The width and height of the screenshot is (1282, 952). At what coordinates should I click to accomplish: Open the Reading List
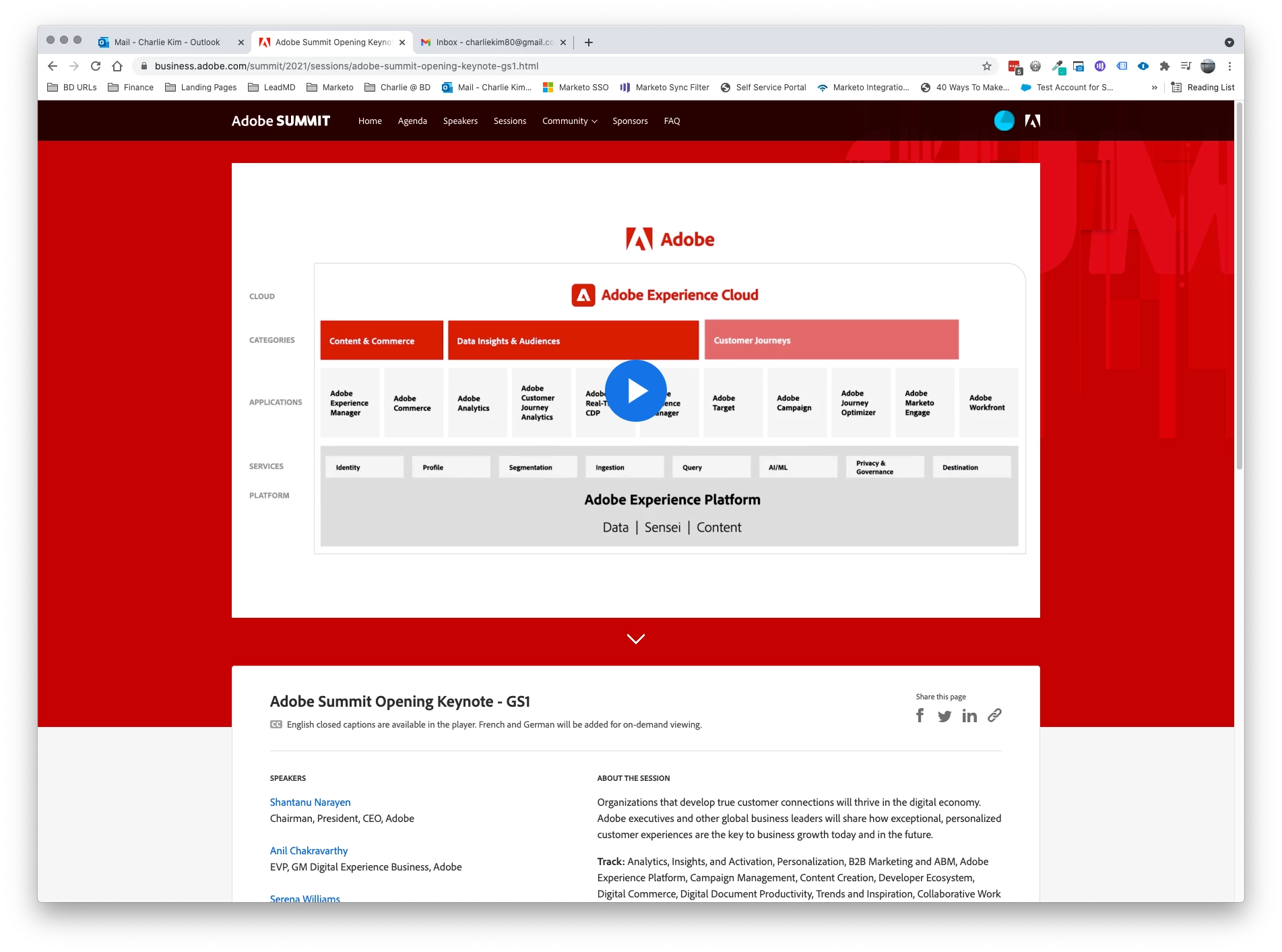[x=1203, y=88]
